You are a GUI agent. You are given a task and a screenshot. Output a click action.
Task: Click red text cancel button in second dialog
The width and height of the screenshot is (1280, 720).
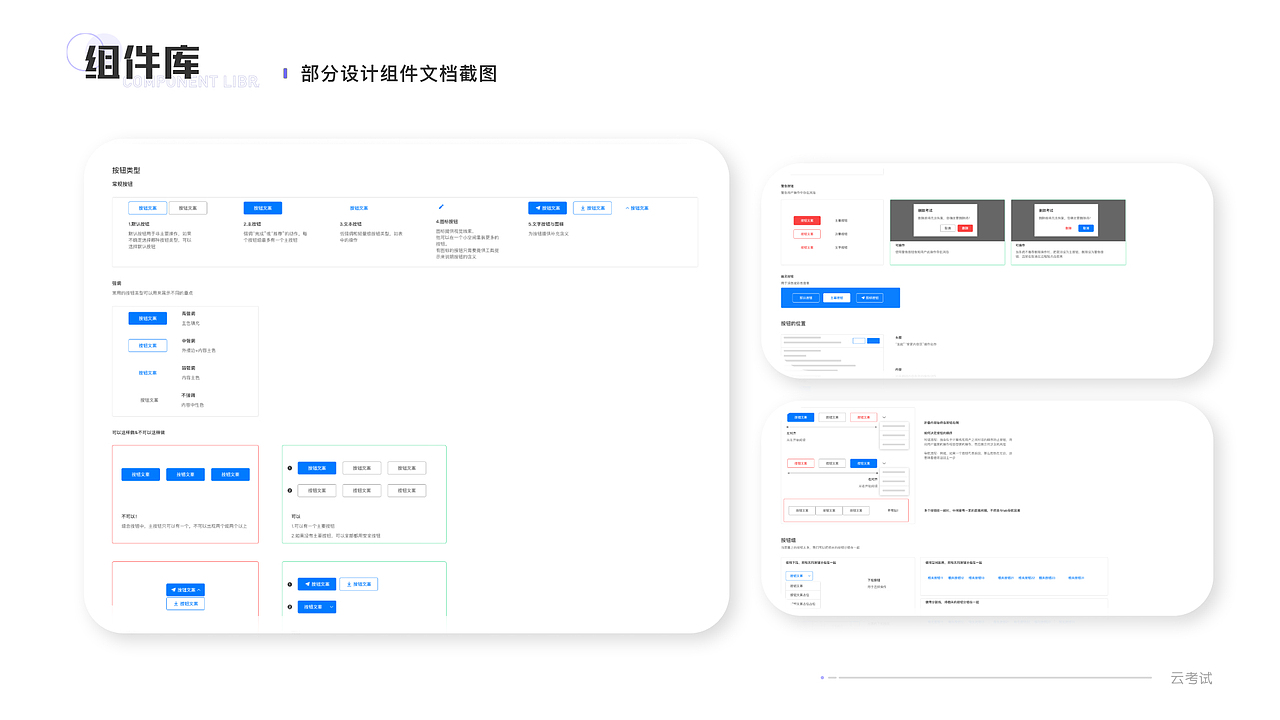(x=1069, y=228)
